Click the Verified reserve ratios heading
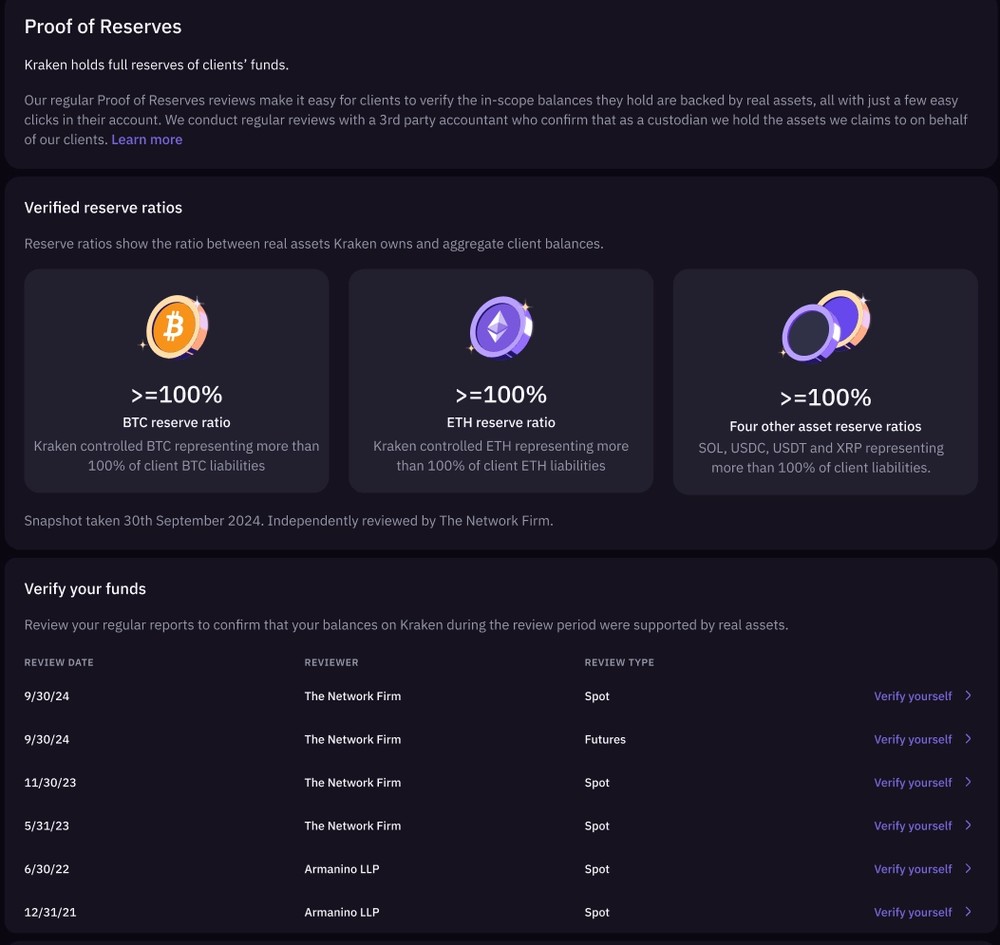 click(x=103, y=208)
